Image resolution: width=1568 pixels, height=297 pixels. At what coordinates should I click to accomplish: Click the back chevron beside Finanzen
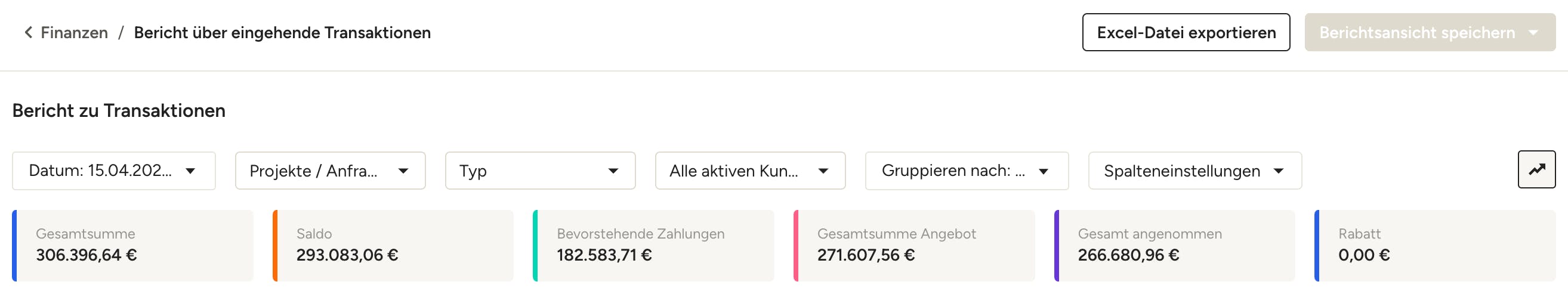pos(28,33)
